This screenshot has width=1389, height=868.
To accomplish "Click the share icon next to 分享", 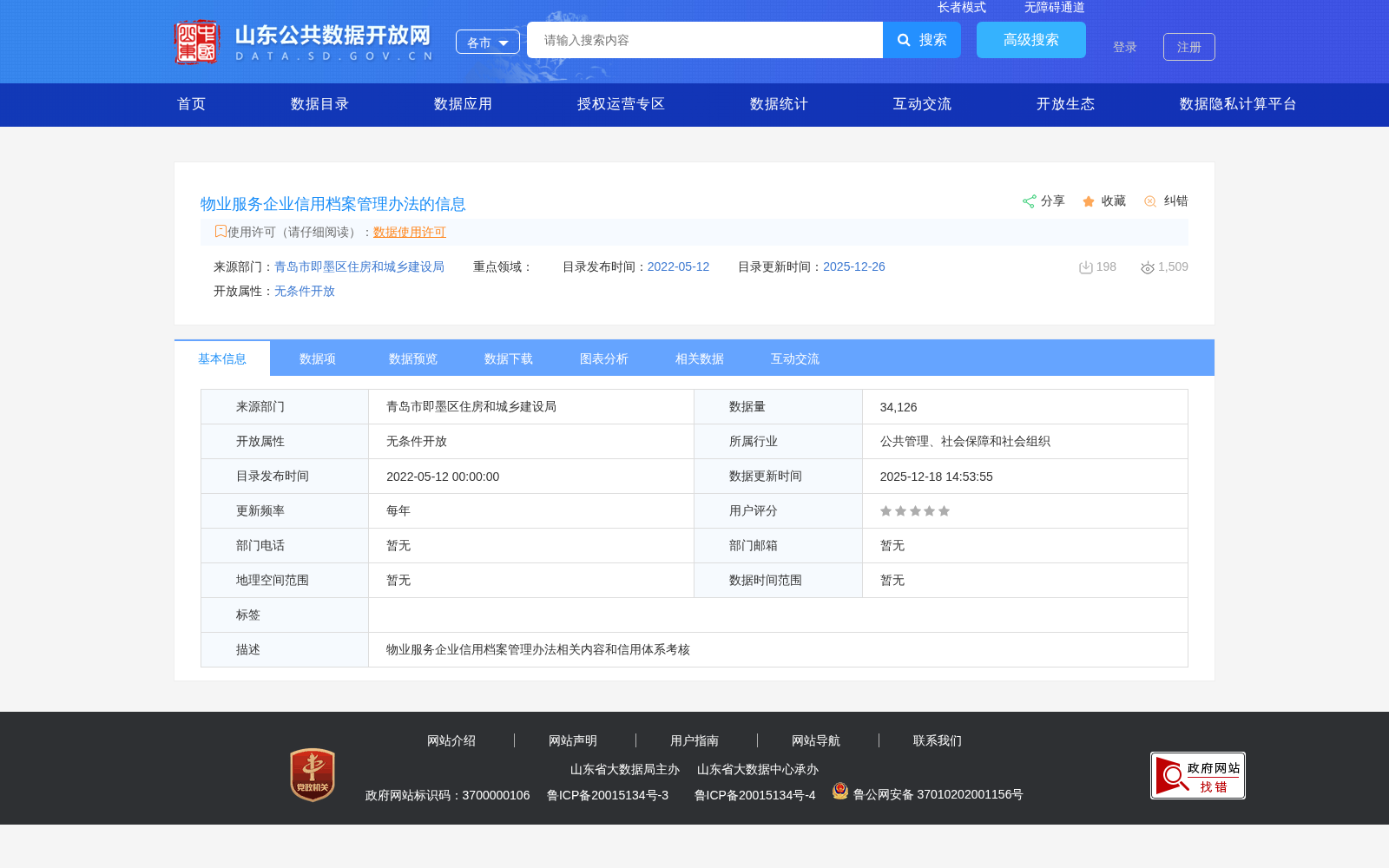I will pyautogui.click(x=1030, y=201).
